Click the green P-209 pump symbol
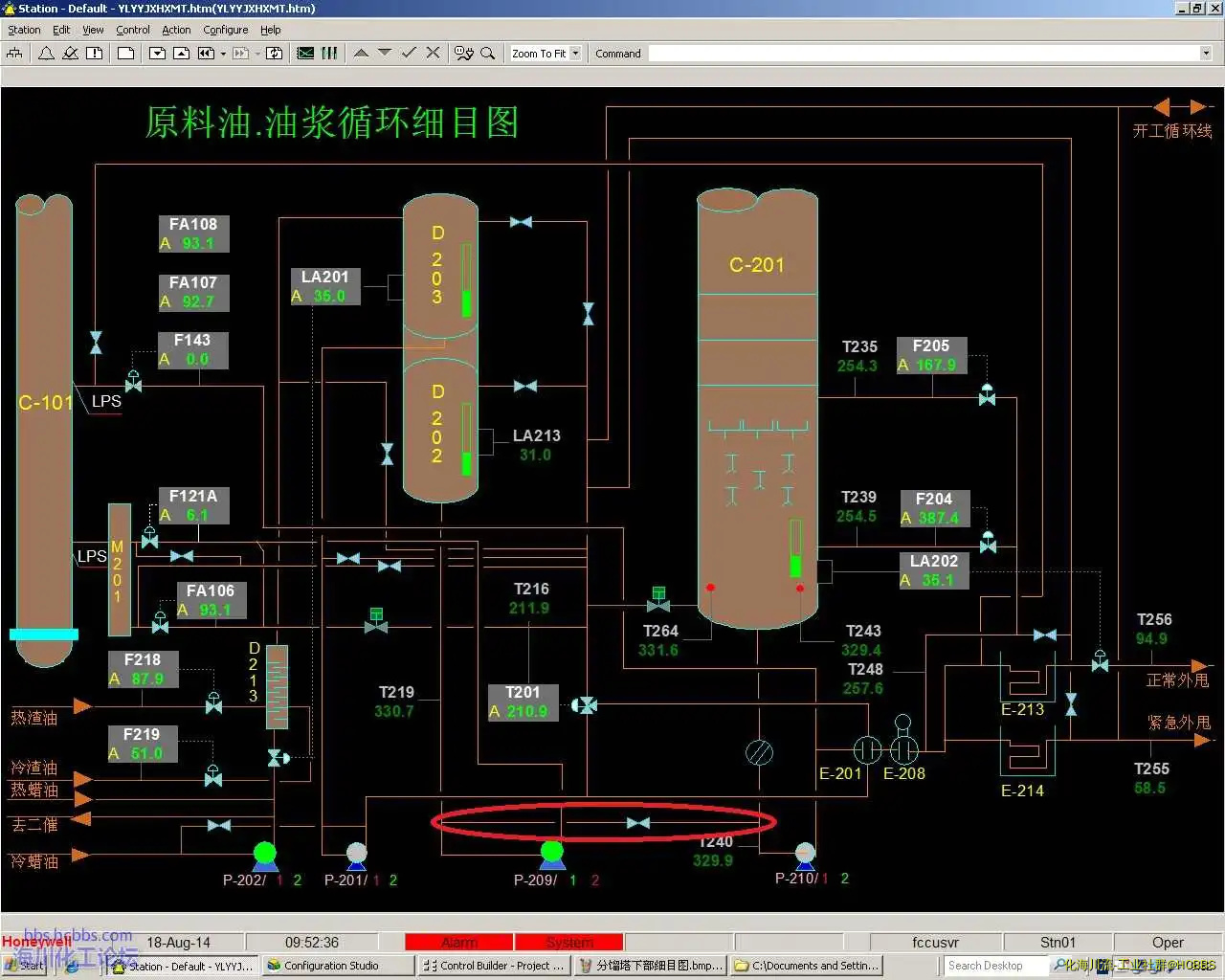 (x=552, y=853)
